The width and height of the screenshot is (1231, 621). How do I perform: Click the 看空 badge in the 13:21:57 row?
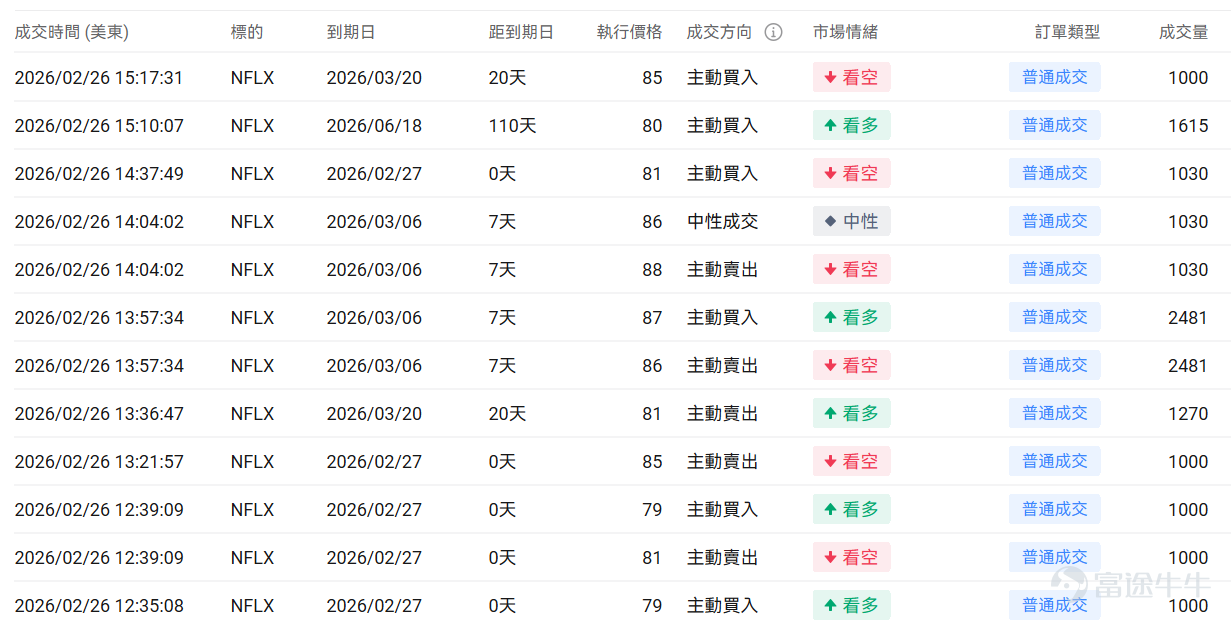851,461
